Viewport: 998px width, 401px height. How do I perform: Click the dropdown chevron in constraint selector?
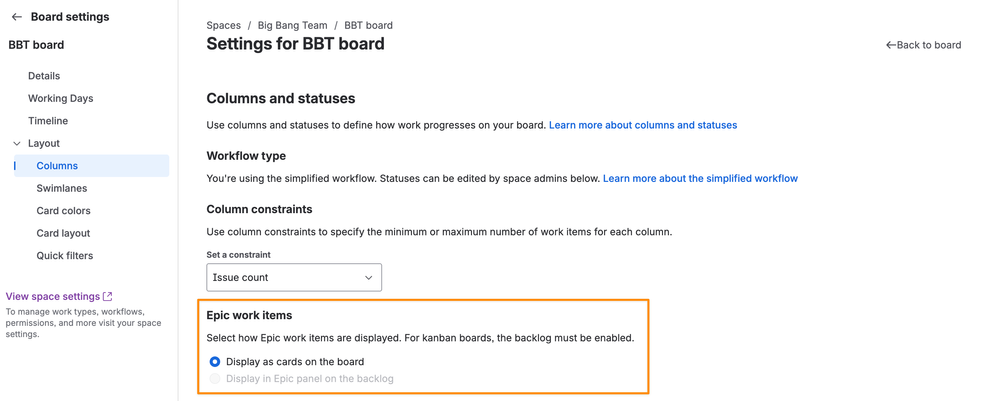point(368,278)
